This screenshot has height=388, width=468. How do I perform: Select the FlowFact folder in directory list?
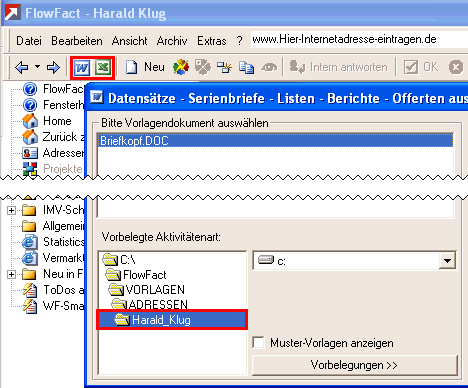(136, 275)
